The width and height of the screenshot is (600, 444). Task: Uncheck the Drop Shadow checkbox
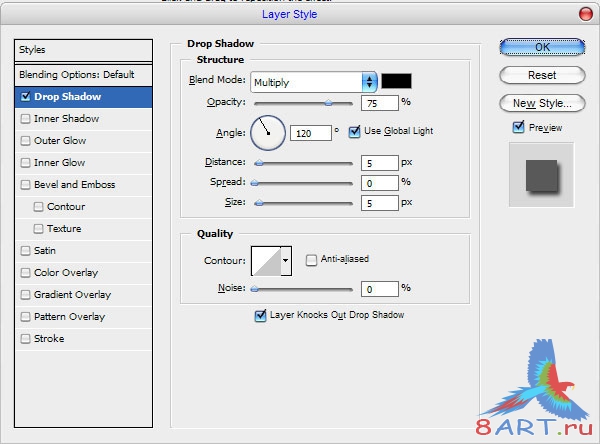tap(26, 96)
